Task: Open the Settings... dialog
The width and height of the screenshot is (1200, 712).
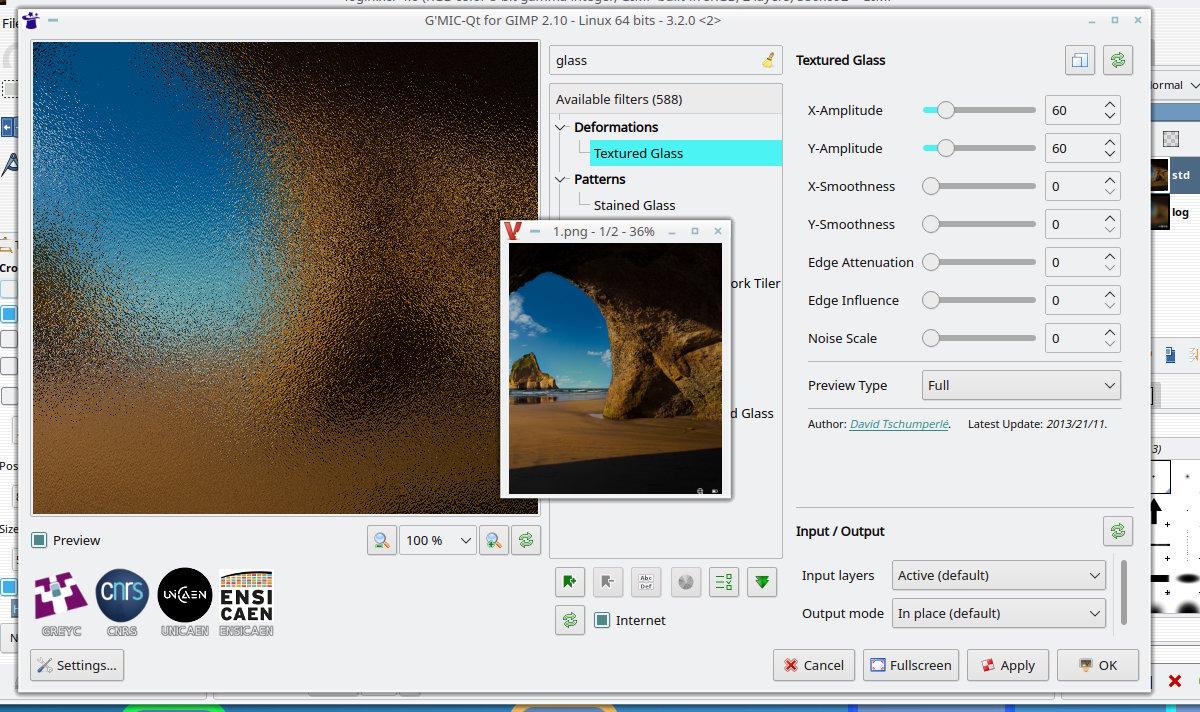Action: (77, 665)
